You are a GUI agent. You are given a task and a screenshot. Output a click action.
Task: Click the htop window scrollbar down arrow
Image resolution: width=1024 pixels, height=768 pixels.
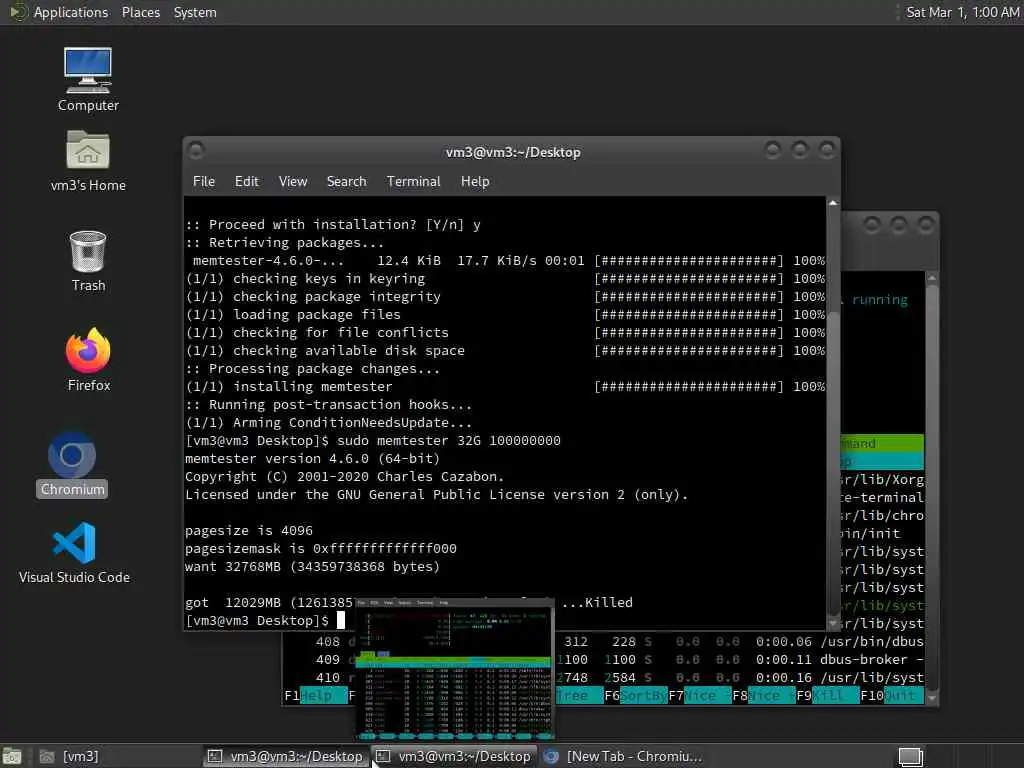[932, 698]
